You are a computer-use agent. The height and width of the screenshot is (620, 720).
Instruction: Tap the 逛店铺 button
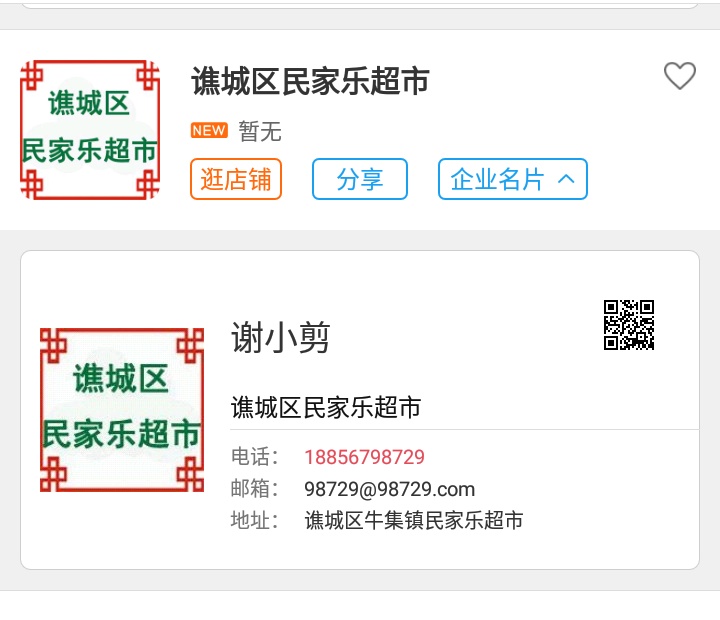[x=236, y=179]
